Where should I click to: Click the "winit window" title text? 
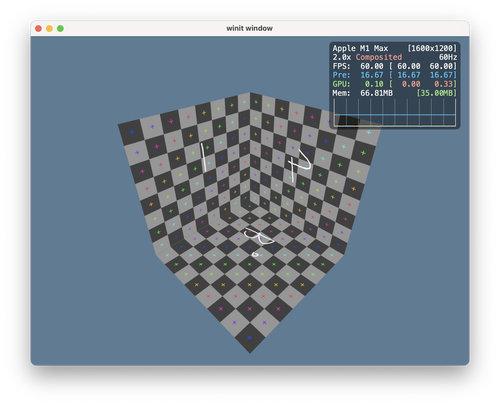point(249,28)
